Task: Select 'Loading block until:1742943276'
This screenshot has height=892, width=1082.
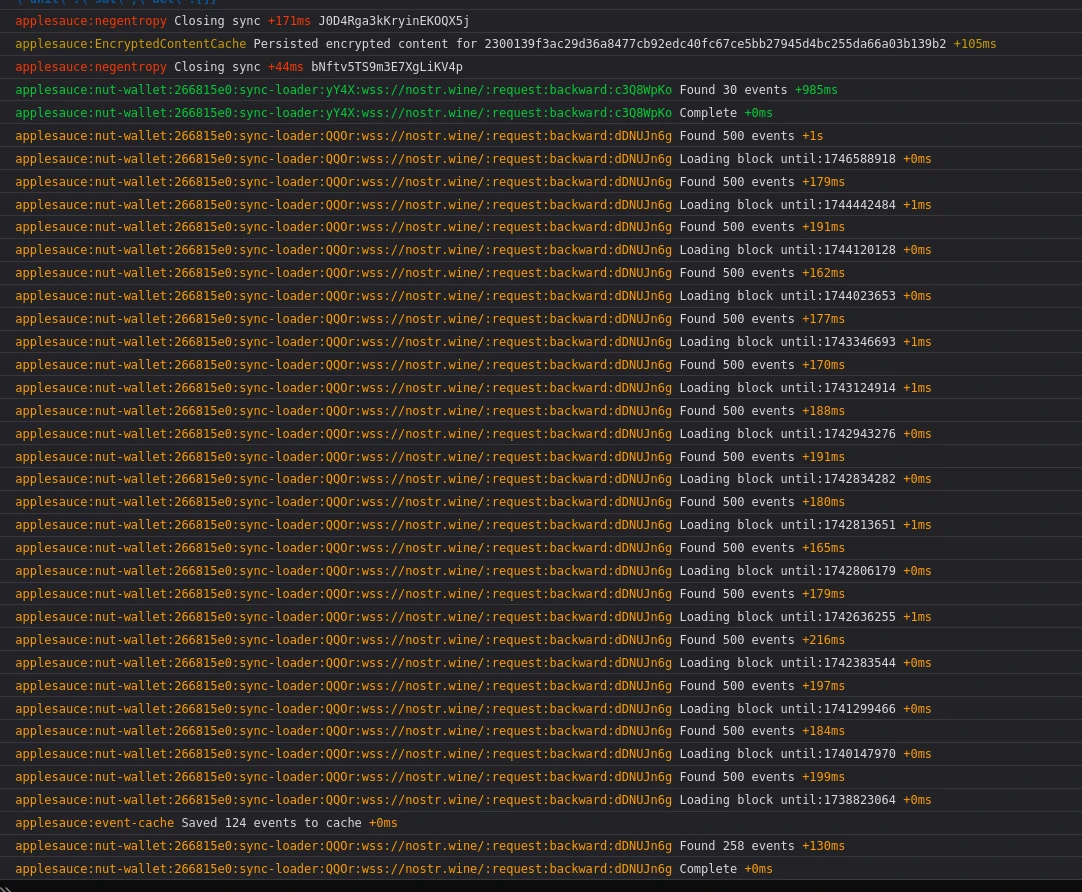Action: 787,434
